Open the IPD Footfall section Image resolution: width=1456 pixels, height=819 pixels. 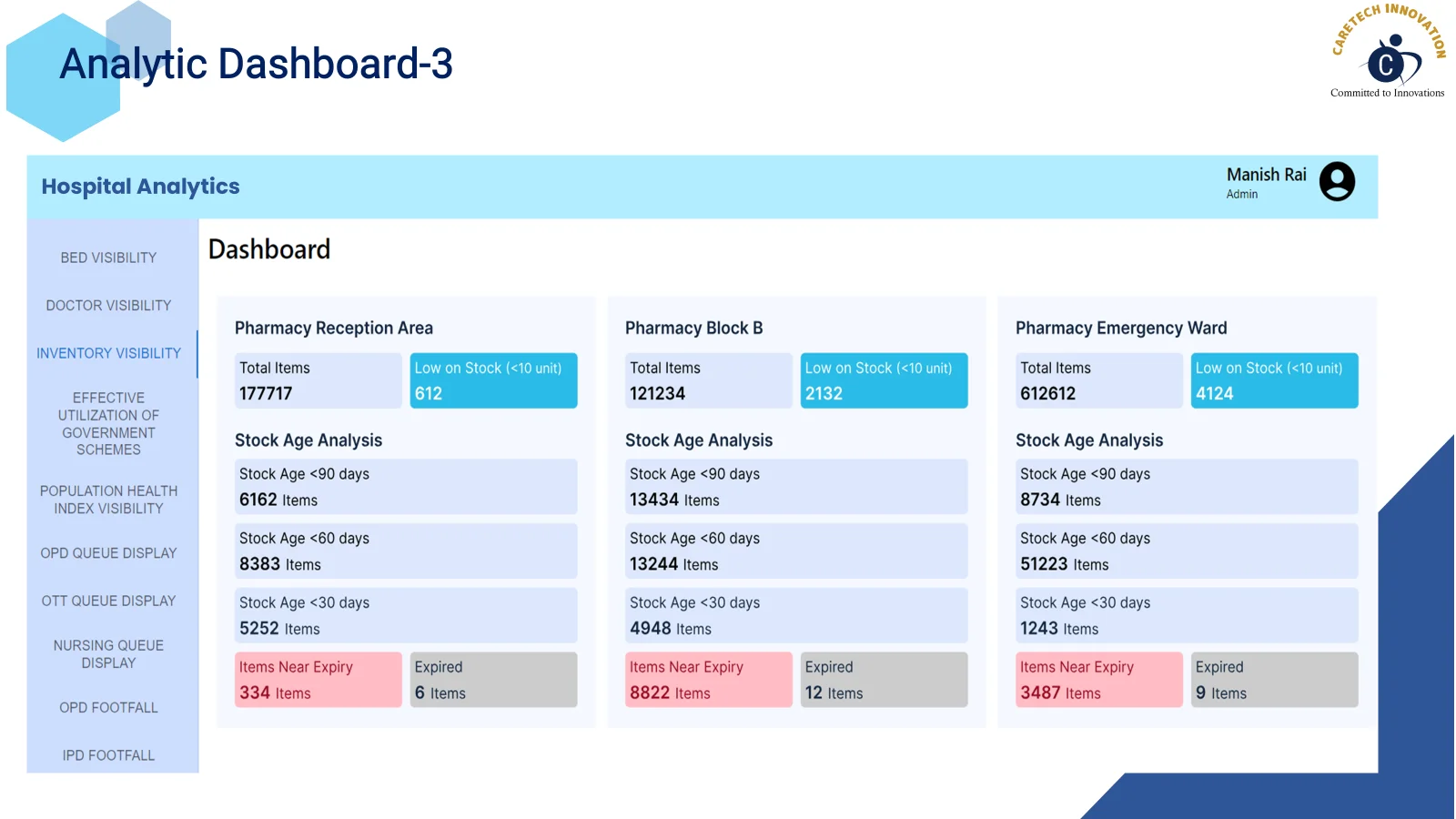coord(108,755)
